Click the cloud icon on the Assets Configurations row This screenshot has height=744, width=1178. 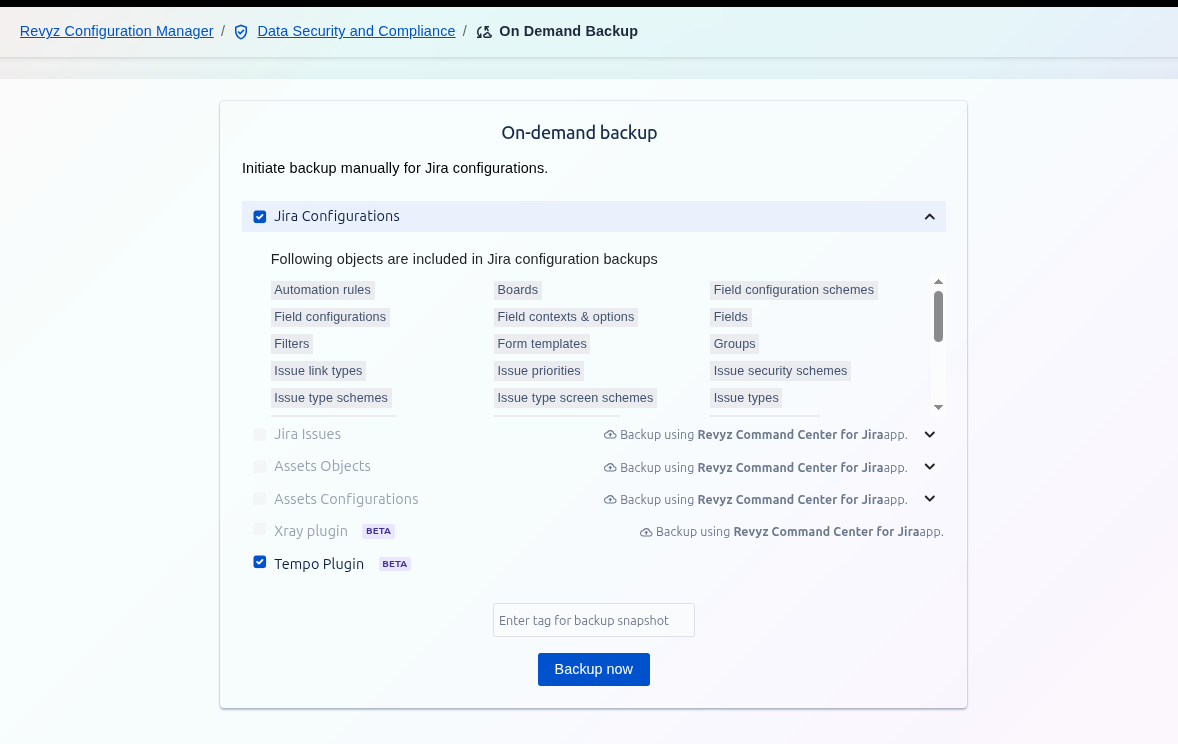tap(610, 500)
